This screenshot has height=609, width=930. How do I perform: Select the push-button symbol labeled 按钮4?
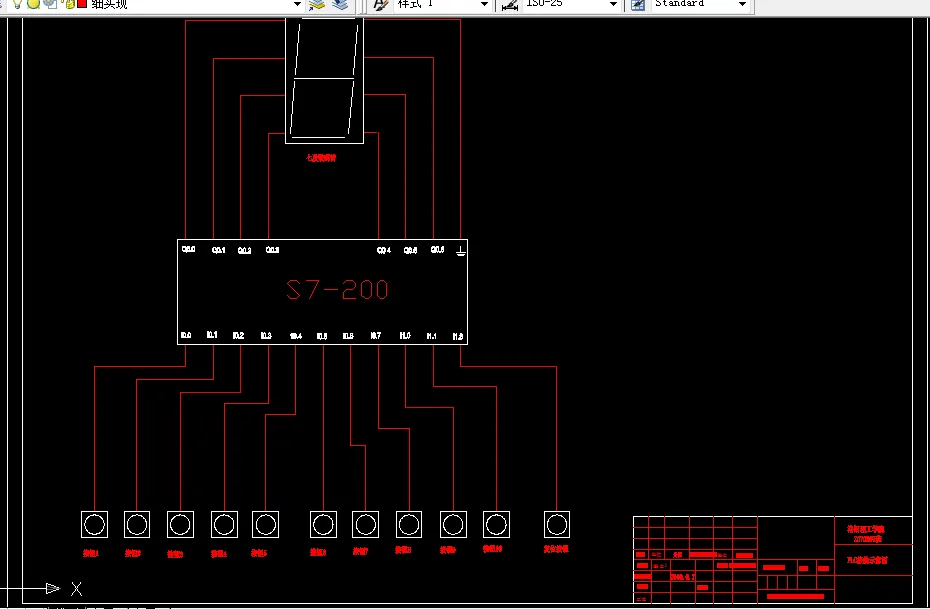pyautogui.click(x=224, y=524)
